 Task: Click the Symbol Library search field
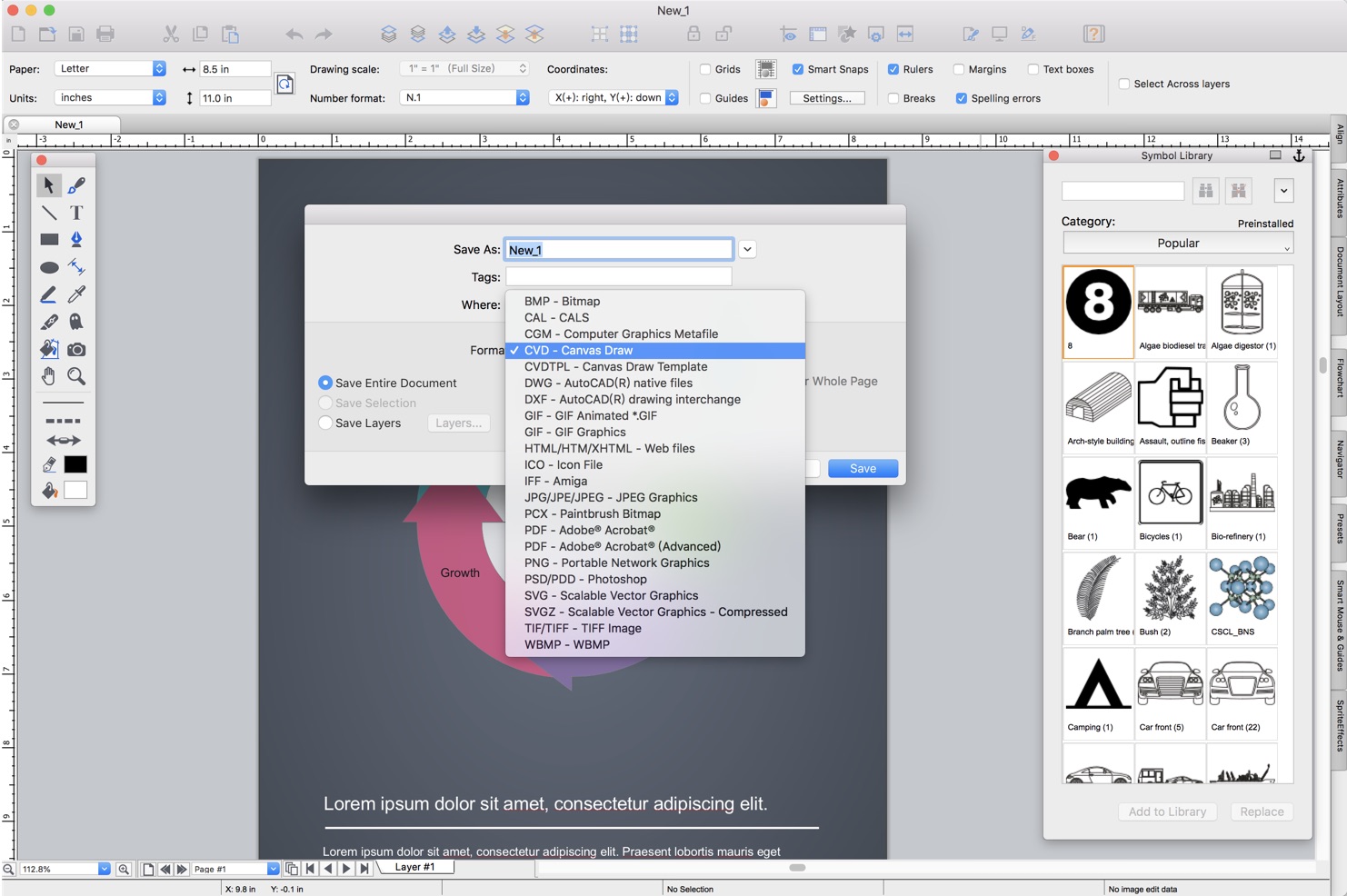click(1123, 191)
